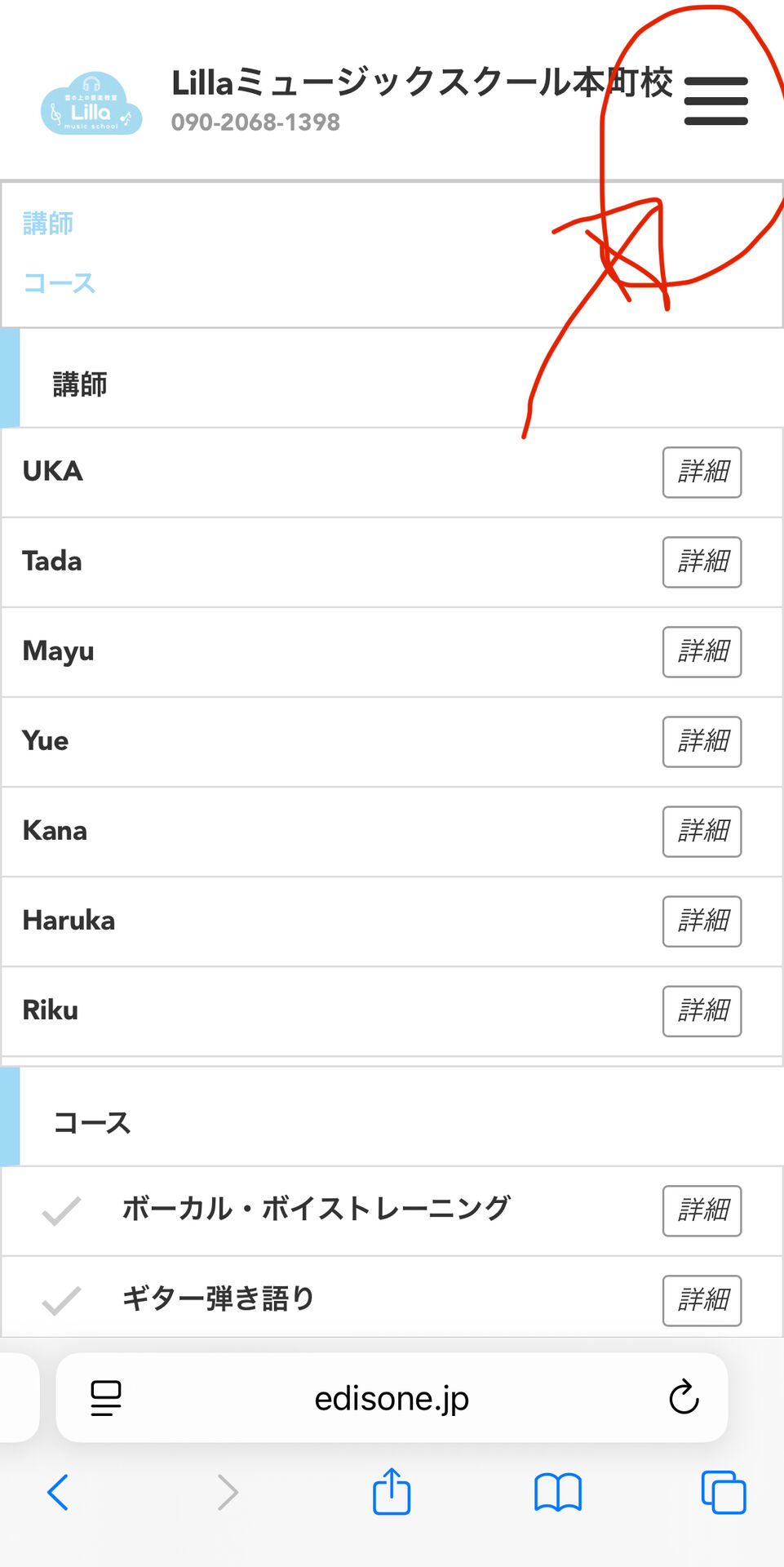Show Safari open tabs
Screen dimensions: 784x1567
724,1493
